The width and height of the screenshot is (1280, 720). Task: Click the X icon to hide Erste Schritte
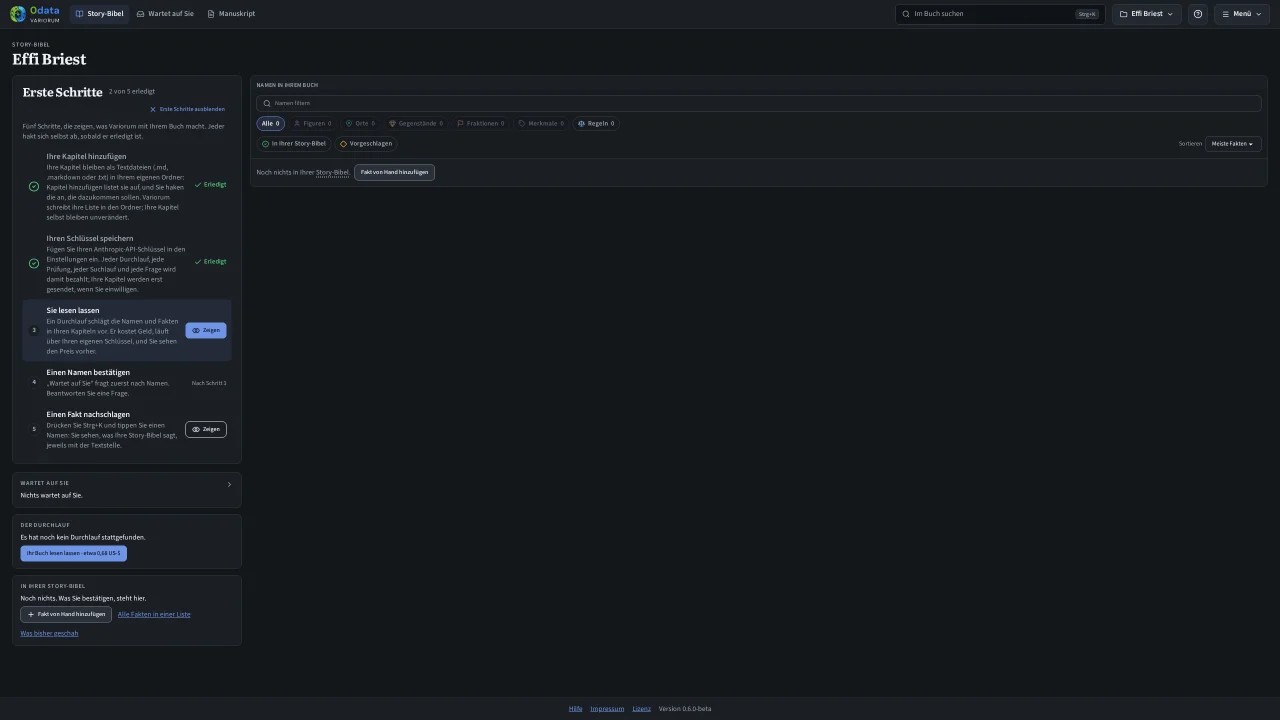153,109
